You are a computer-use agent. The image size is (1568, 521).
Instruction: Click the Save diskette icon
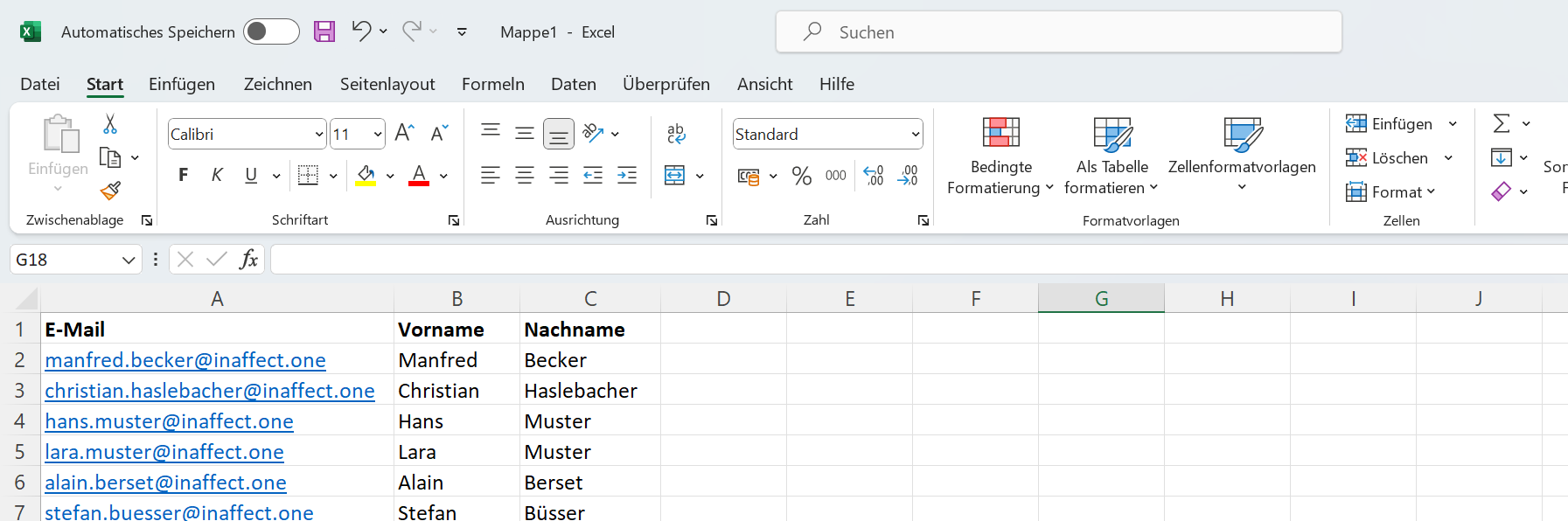(x=324, y=32)
